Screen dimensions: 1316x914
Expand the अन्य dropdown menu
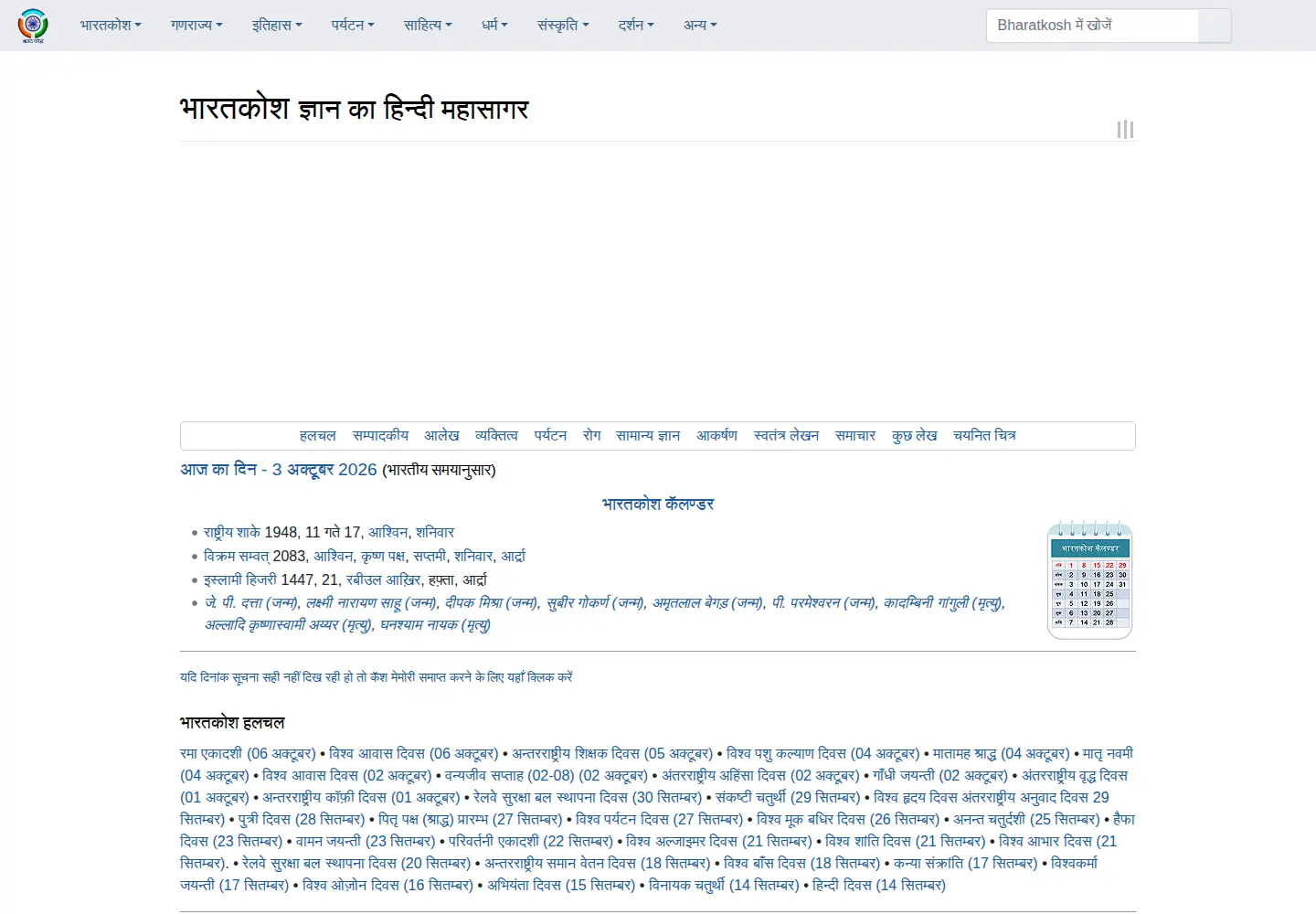[x=700, y=26]
